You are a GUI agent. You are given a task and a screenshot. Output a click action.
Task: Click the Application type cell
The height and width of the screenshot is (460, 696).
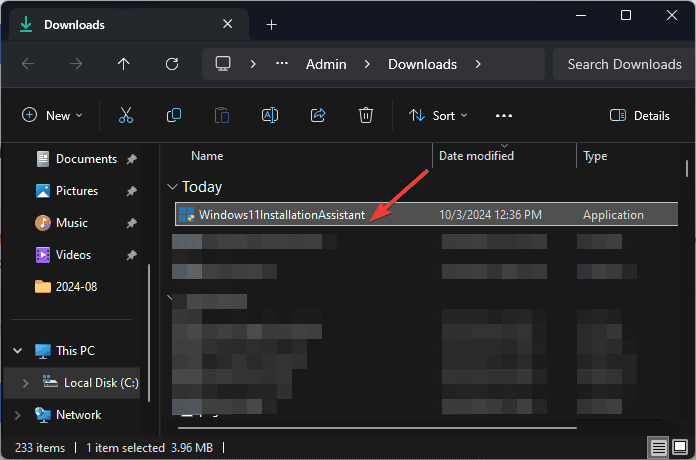click(x=613, y=215)
